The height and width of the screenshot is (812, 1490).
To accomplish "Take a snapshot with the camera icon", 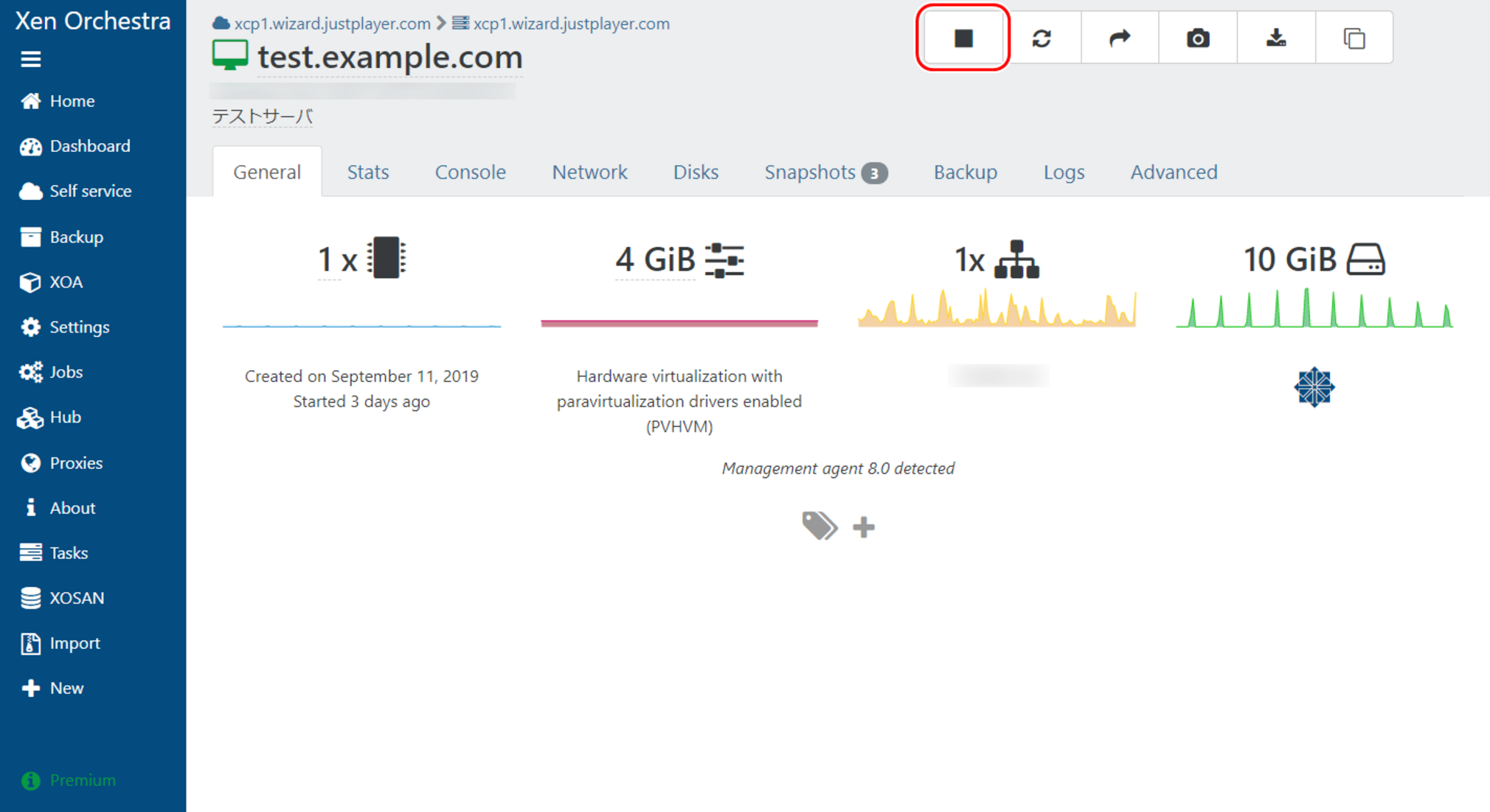I will pyautogui.click(x=1198, y=38).
